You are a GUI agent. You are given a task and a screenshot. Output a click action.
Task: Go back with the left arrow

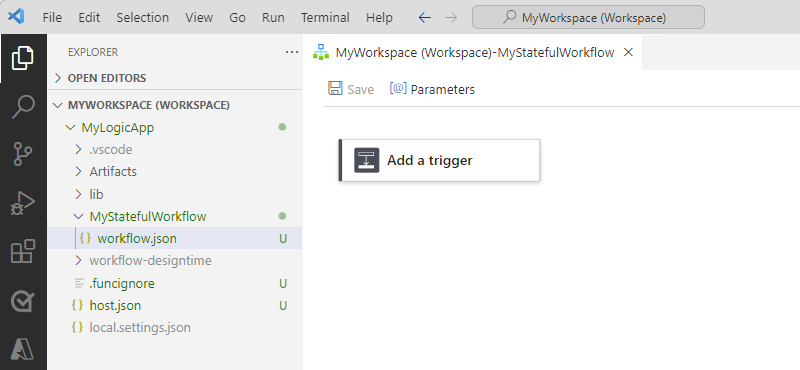click(x=424, y=18)
